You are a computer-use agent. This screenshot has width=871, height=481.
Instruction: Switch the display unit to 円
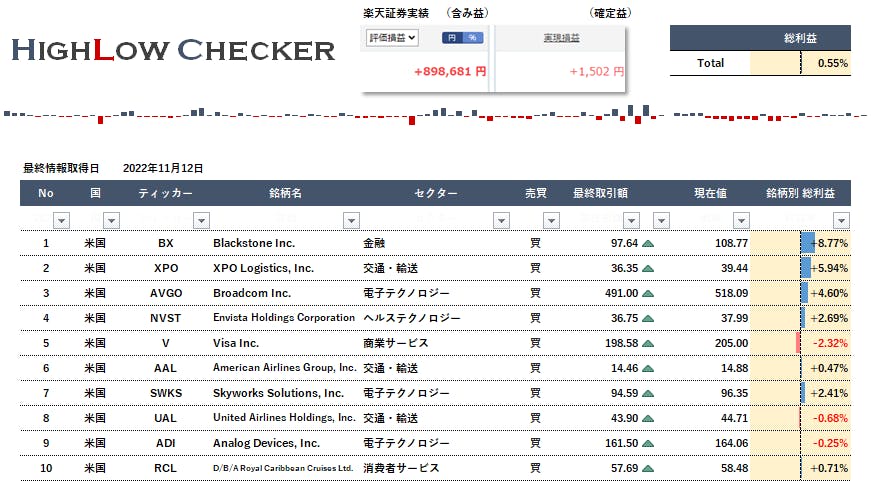452,38
